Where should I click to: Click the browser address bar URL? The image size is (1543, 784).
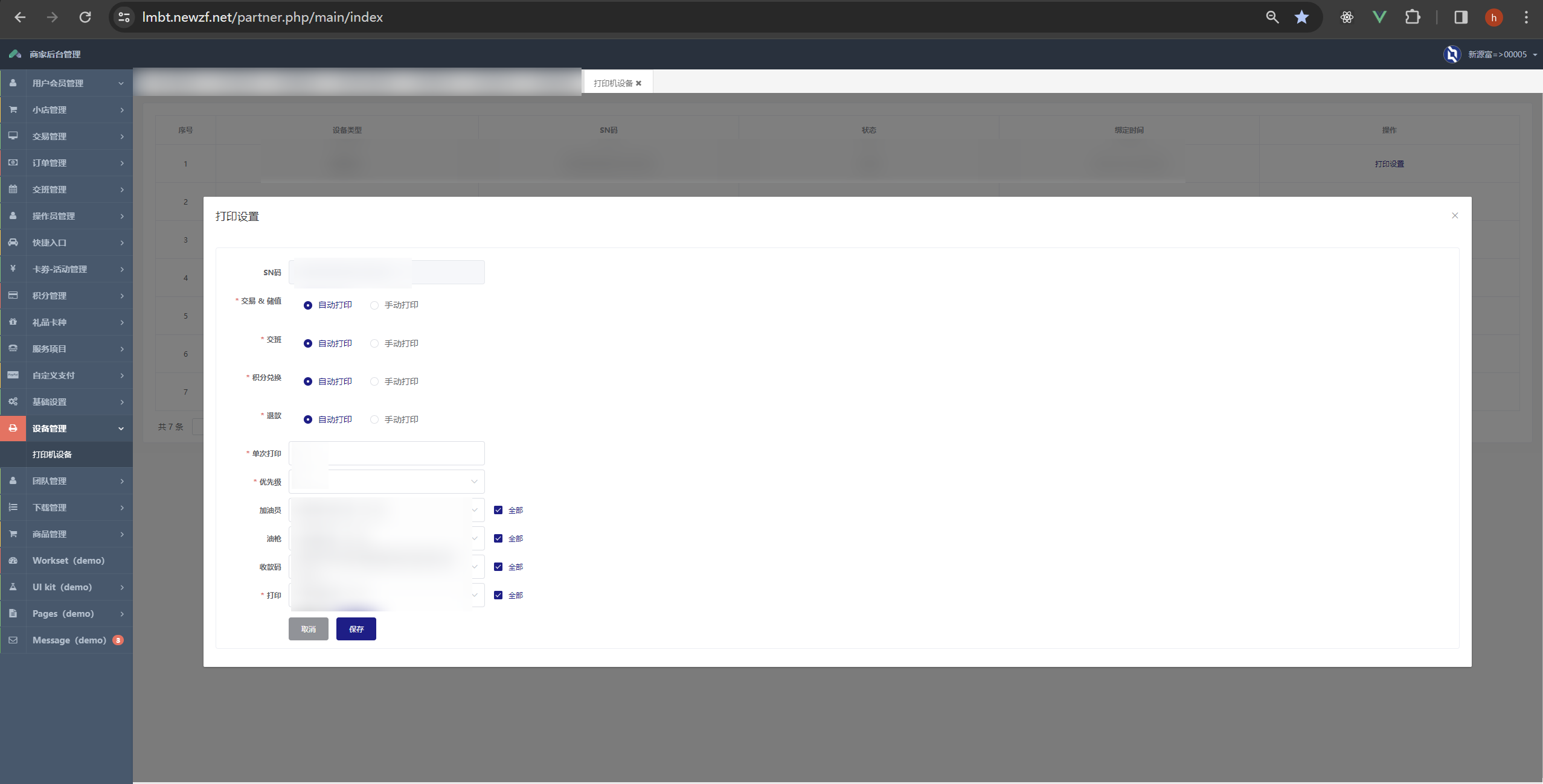pos(262,18)
